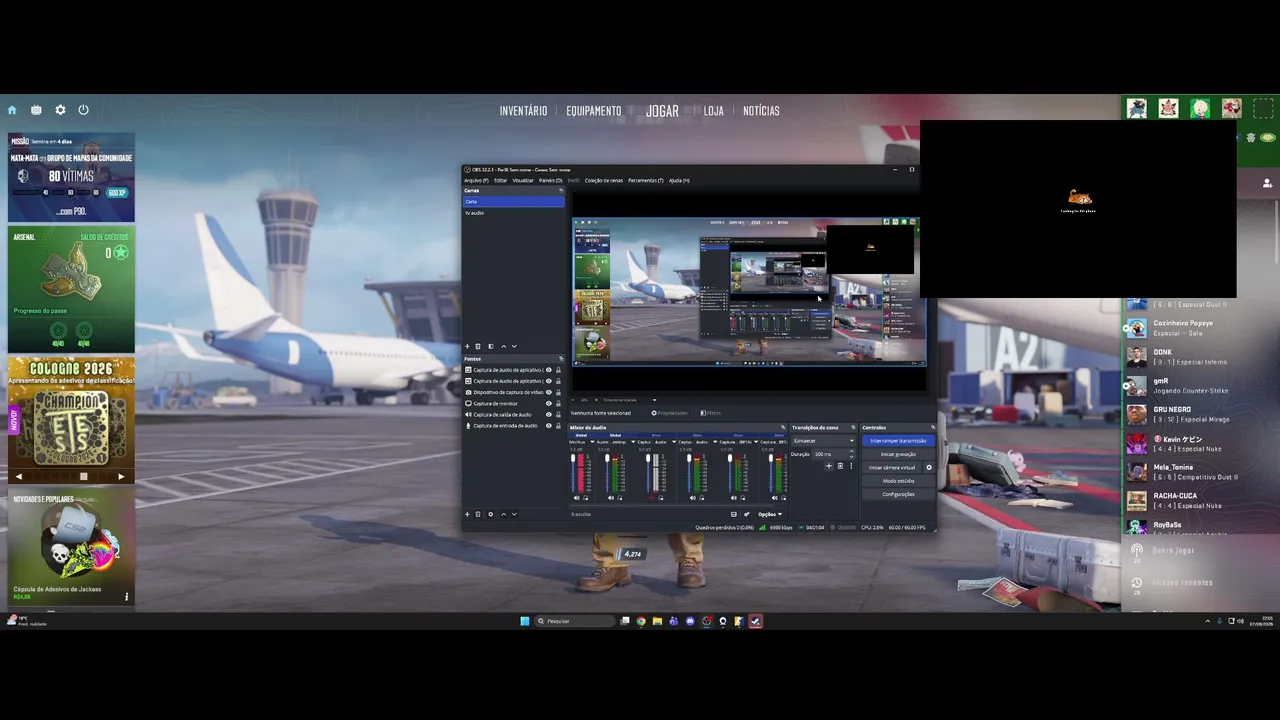Remove scene using Cenas trash icon
1280x720 pixels.
pyautogui.click(x=478, y=346)
